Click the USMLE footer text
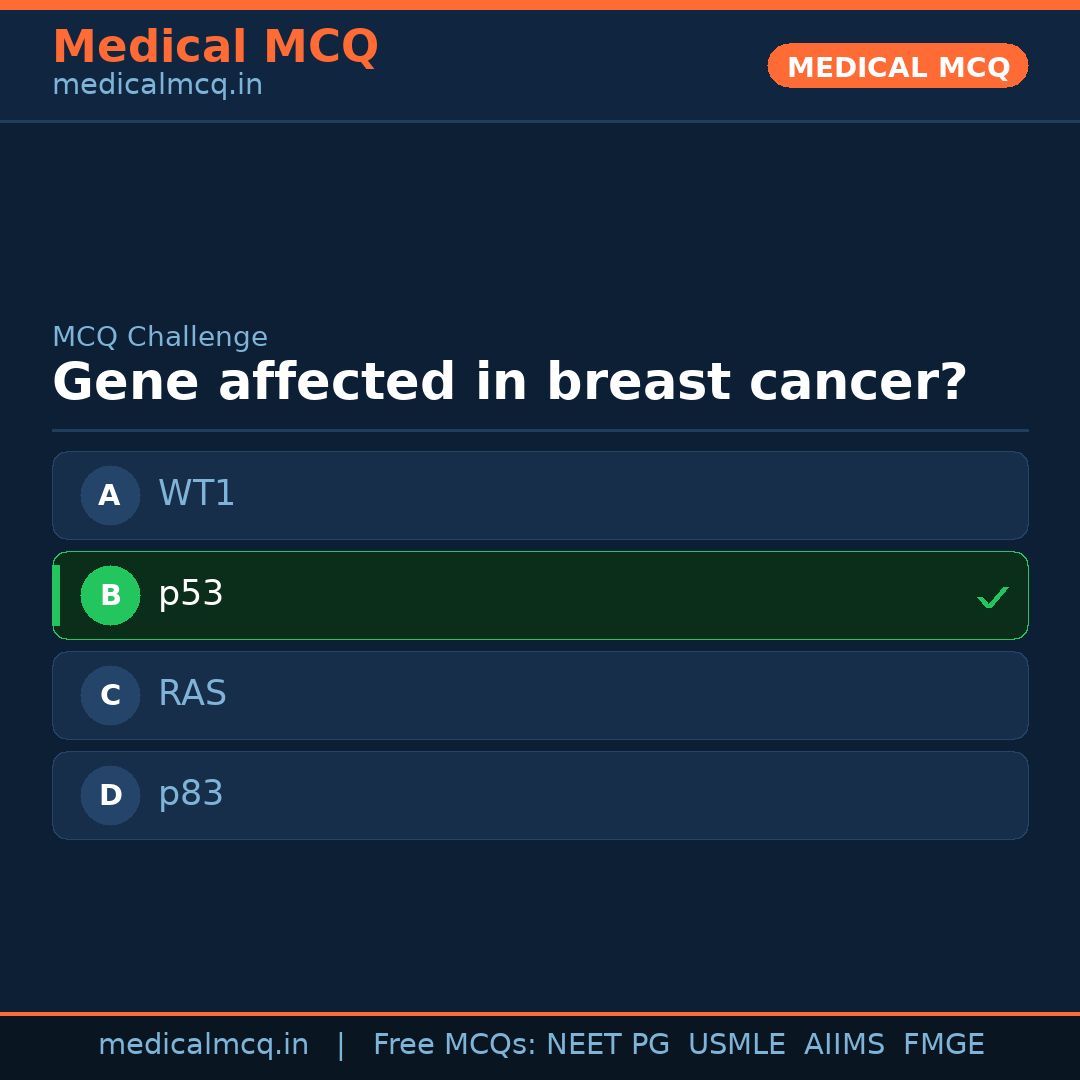1080x1080 pixels. click(x=736, y=1045)
